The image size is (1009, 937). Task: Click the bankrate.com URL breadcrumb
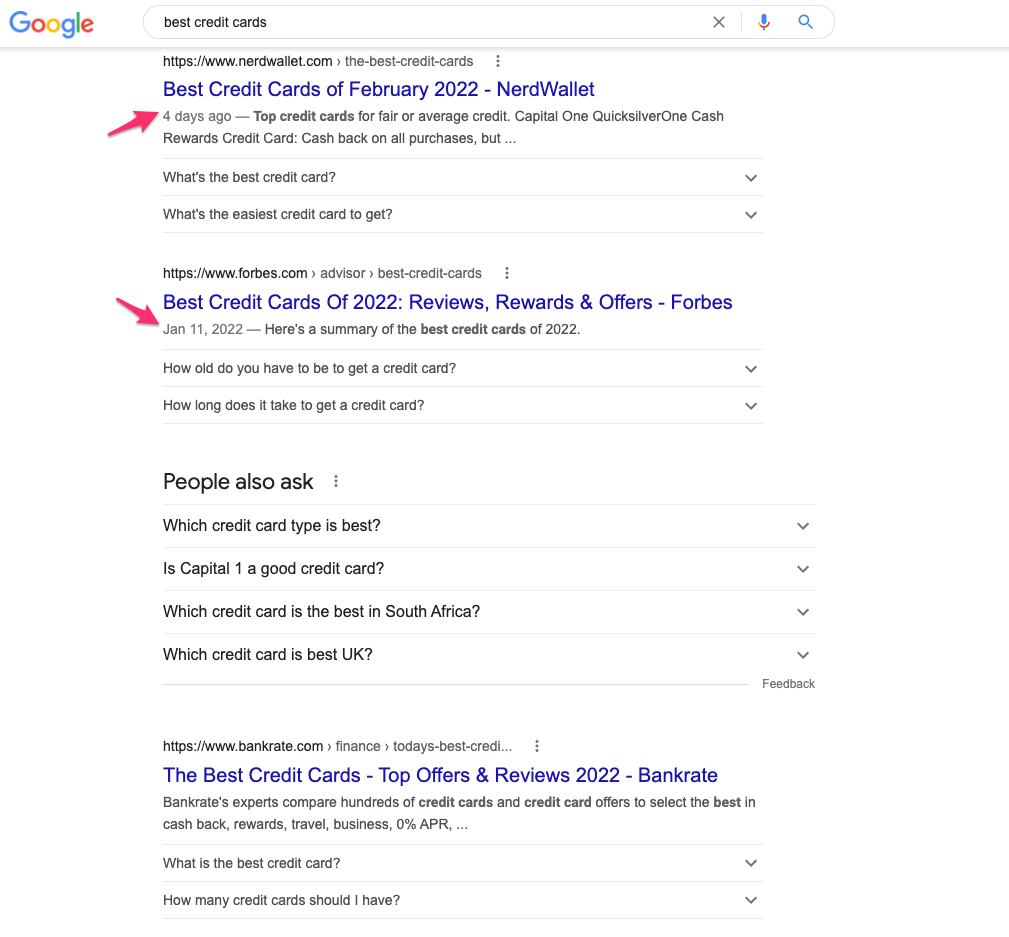tap(337, 746)
